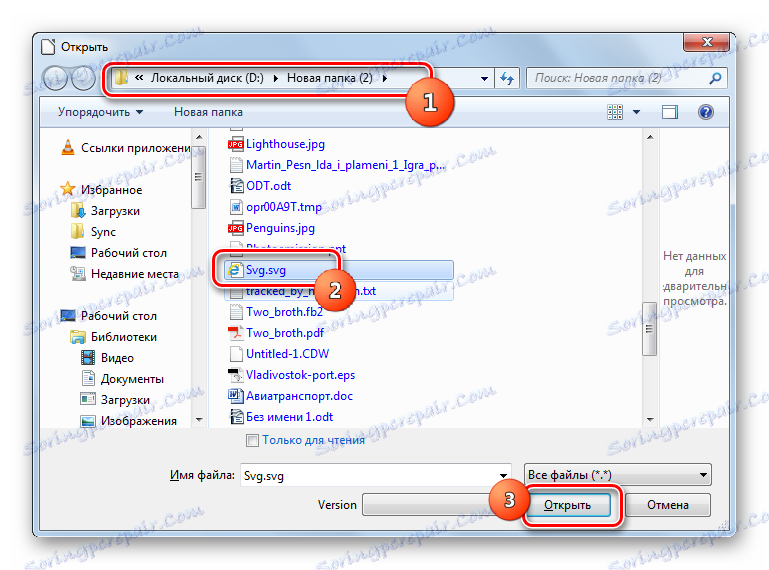The width and height of the screenshot is (769, 570).
Task: Click the search magnifier icon
Action: tap(716, 78)
